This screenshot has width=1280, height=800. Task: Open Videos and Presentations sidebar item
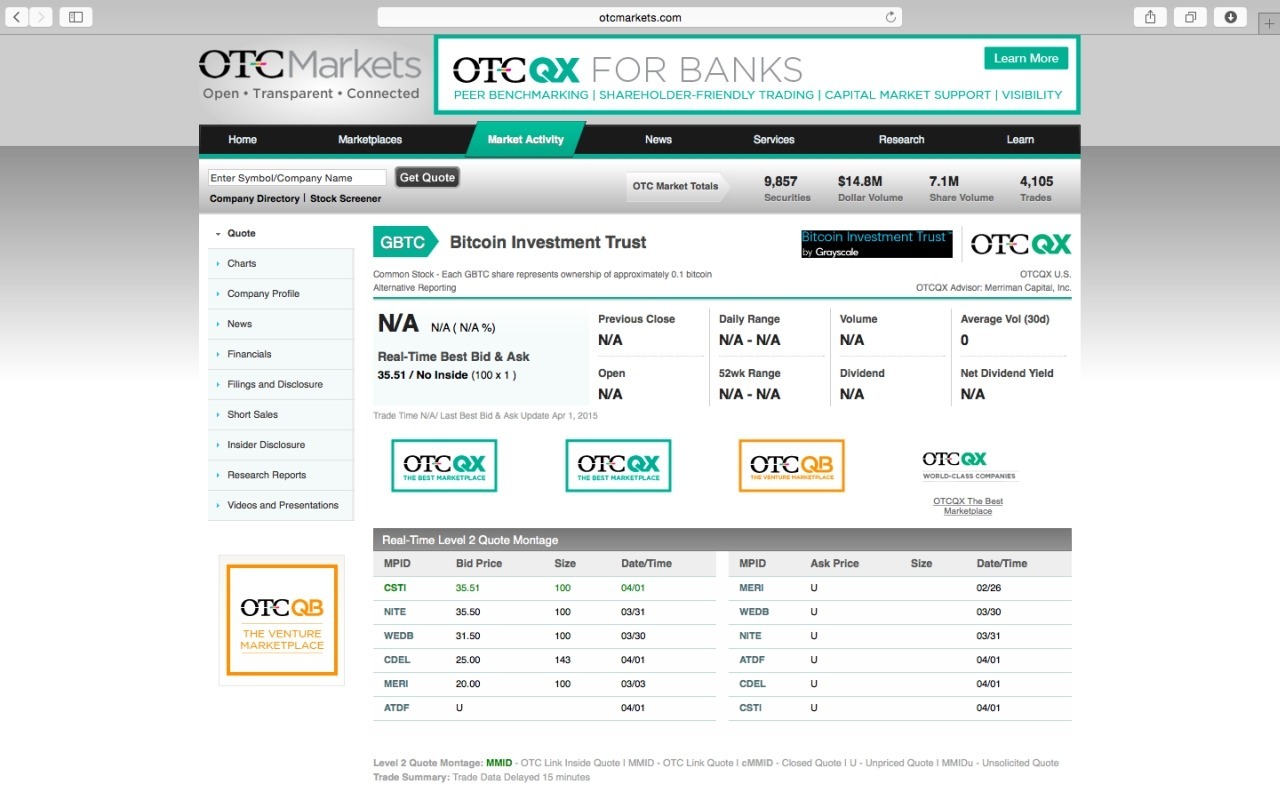coord(281,505)
